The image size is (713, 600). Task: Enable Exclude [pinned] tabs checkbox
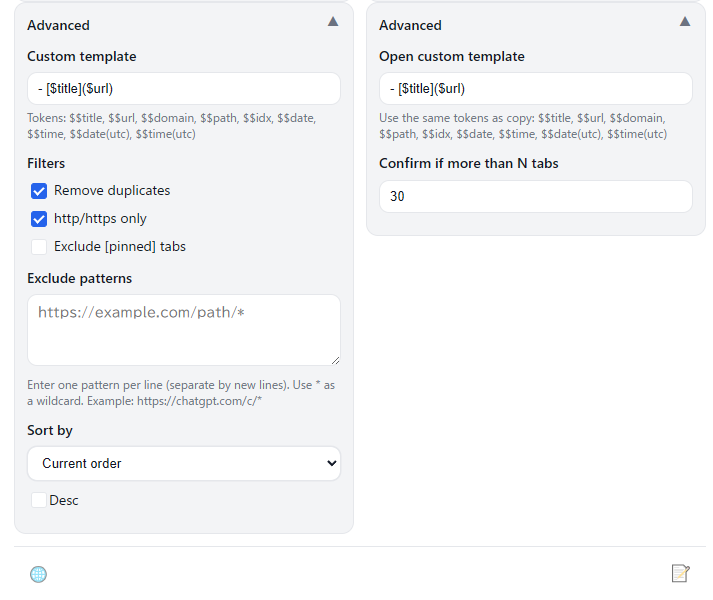39,247
